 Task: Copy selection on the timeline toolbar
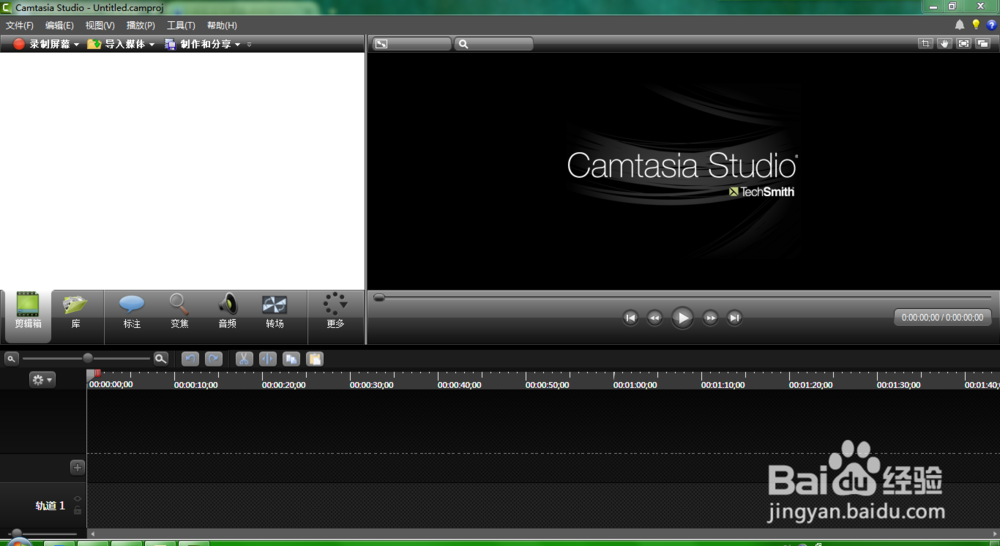click(x=291, y=359)
